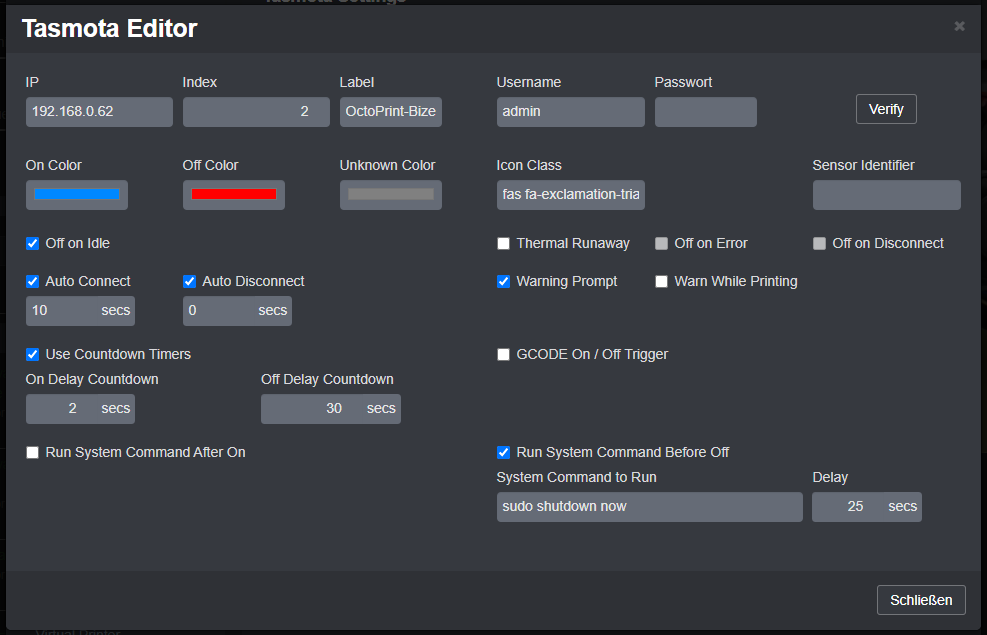
Task: Open the Unknown Color picker
Action: click(390, 194)
